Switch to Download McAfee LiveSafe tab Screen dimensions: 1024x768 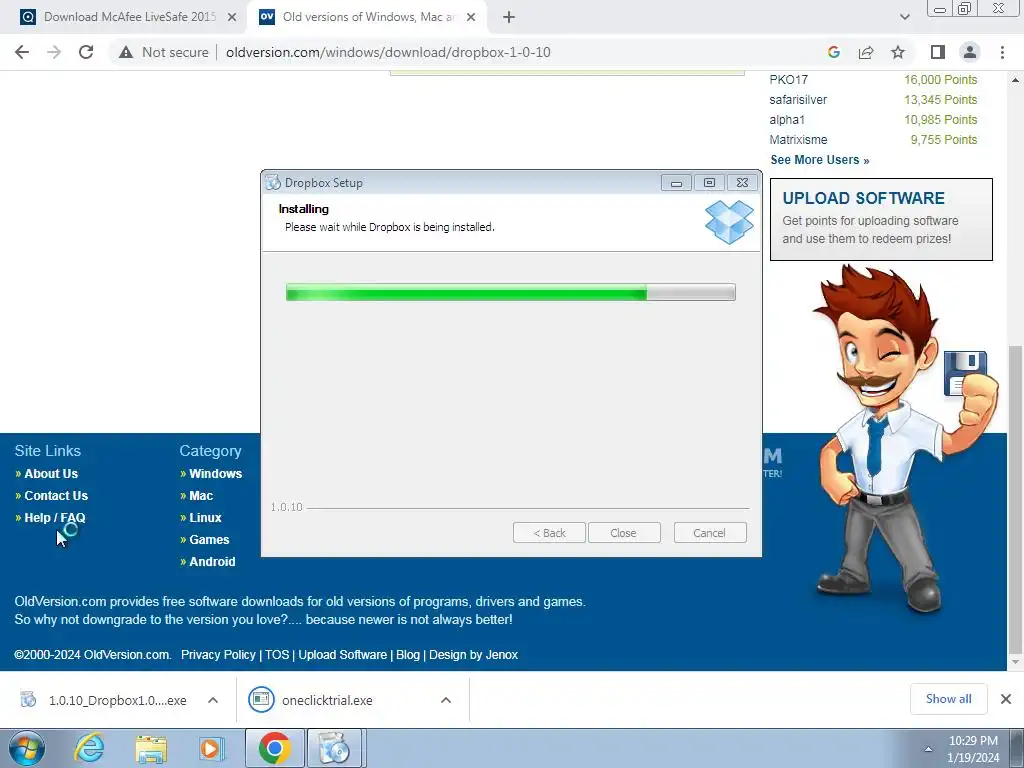tap(129, 18)
